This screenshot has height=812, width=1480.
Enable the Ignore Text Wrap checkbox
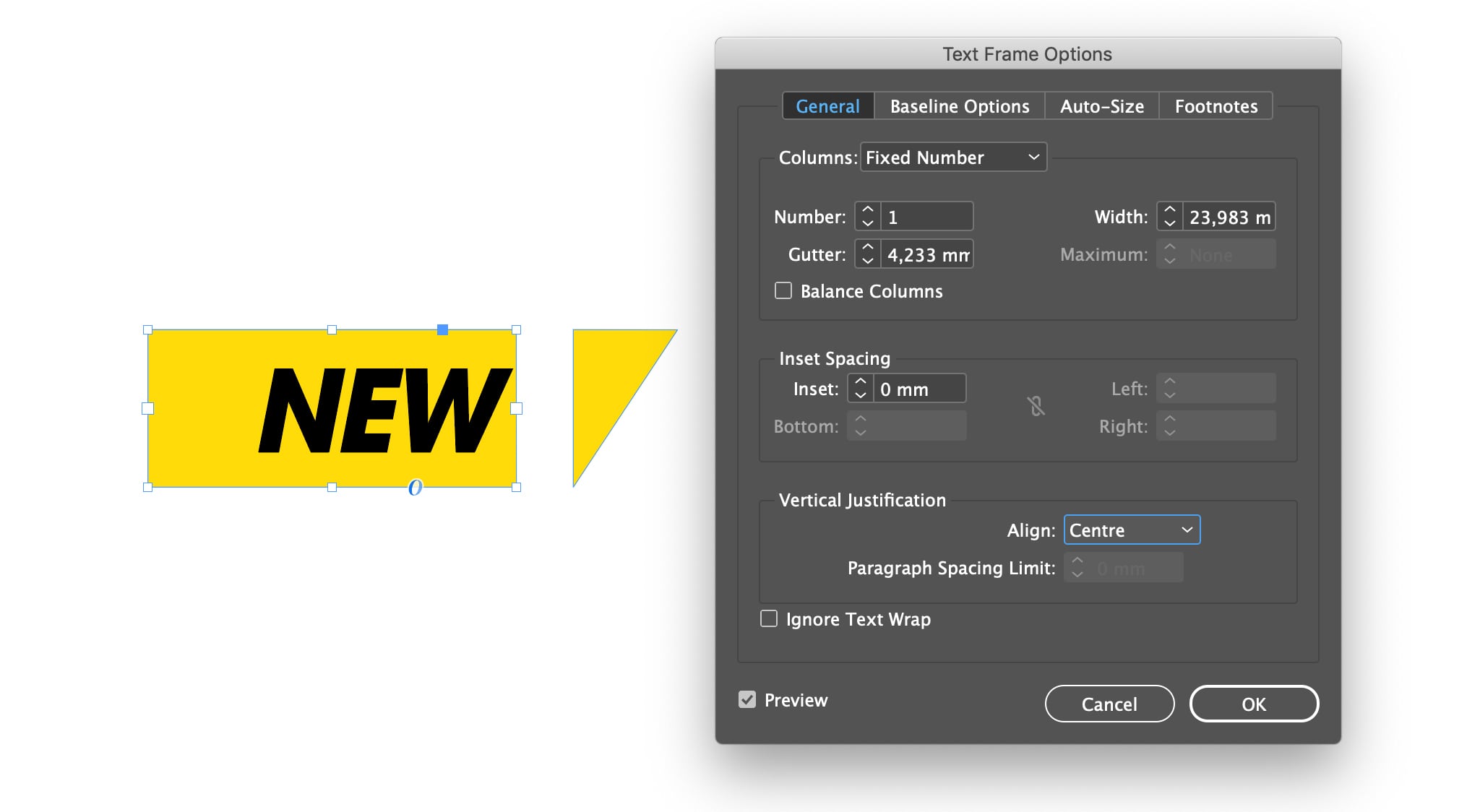pos(768,618)
